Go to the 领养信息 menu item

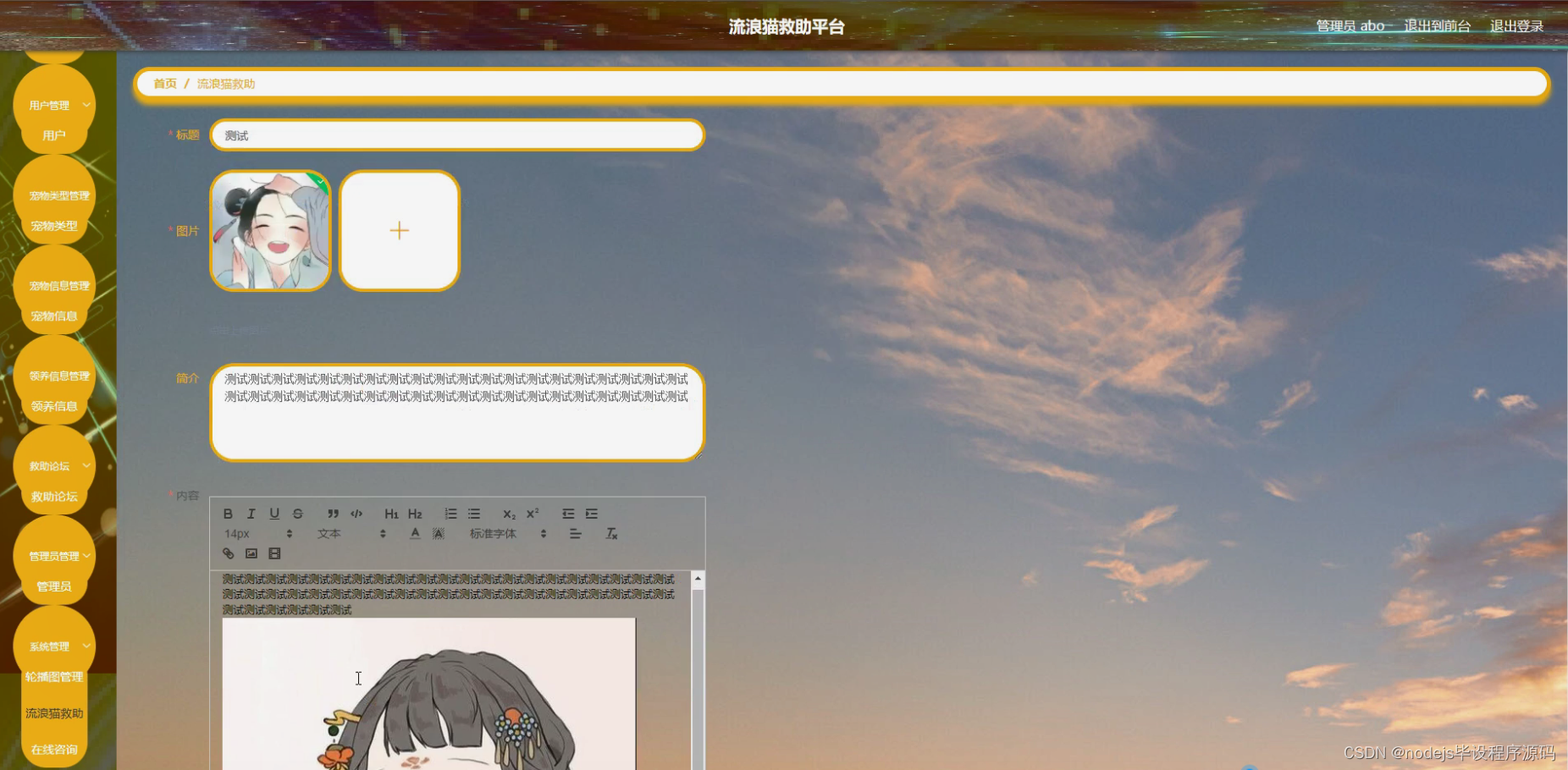[54, 406]
